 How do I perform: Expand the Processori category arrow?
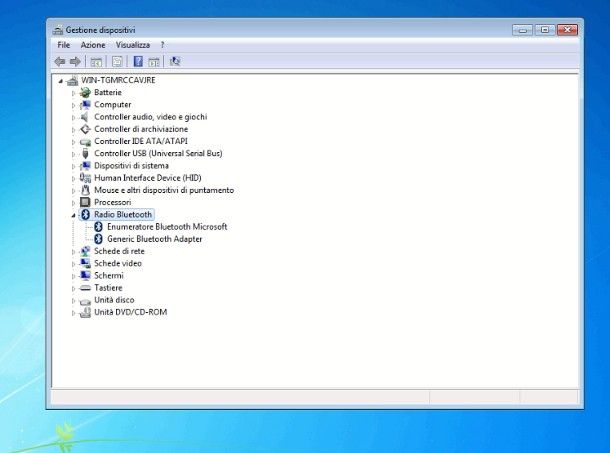pyautogui.click(x=74, y=202)
